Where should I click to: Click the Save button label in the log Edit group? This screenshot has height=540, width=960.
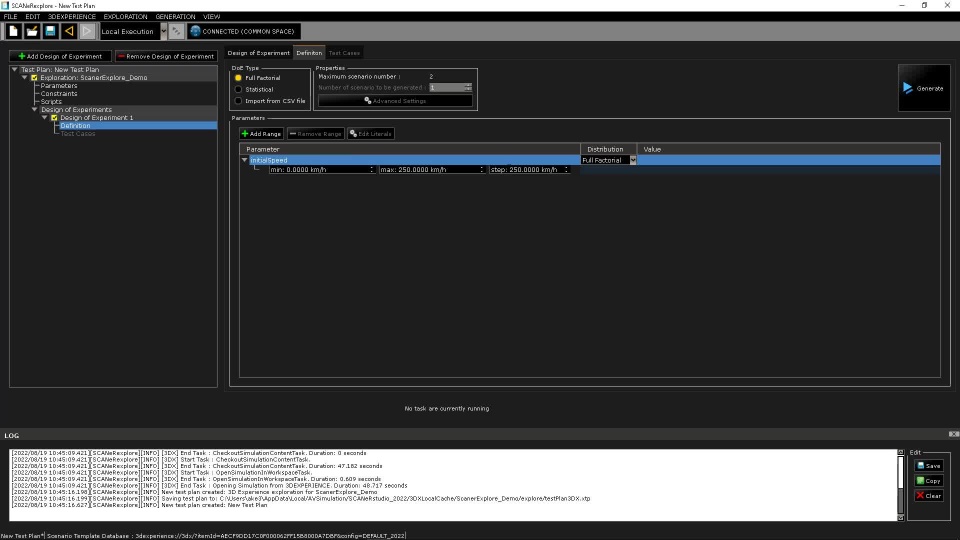pyautogui.click(x=933, y=466)
